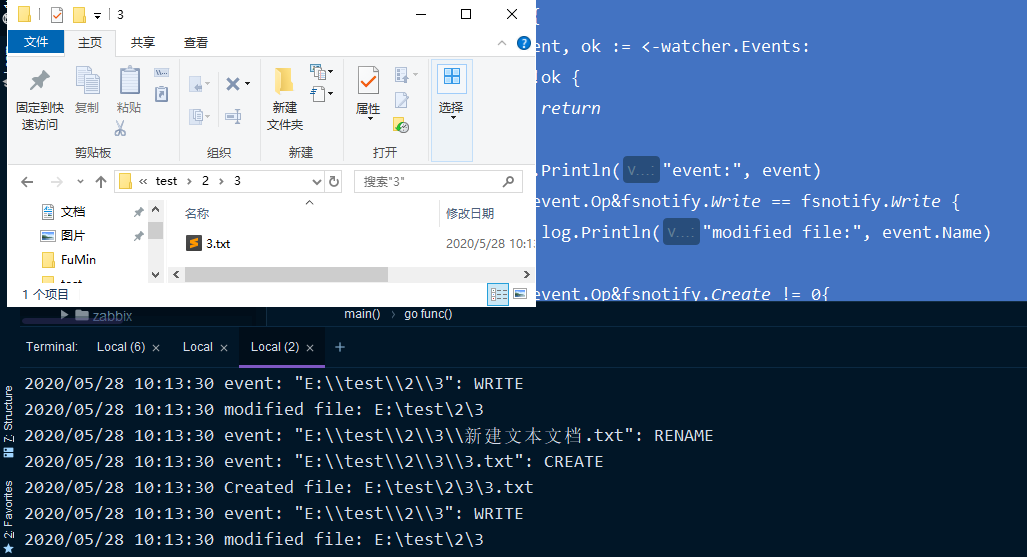
Task: Click the 'test' breadcrumb in address bar
Action: pyautogui.click(x=166, y=182)
